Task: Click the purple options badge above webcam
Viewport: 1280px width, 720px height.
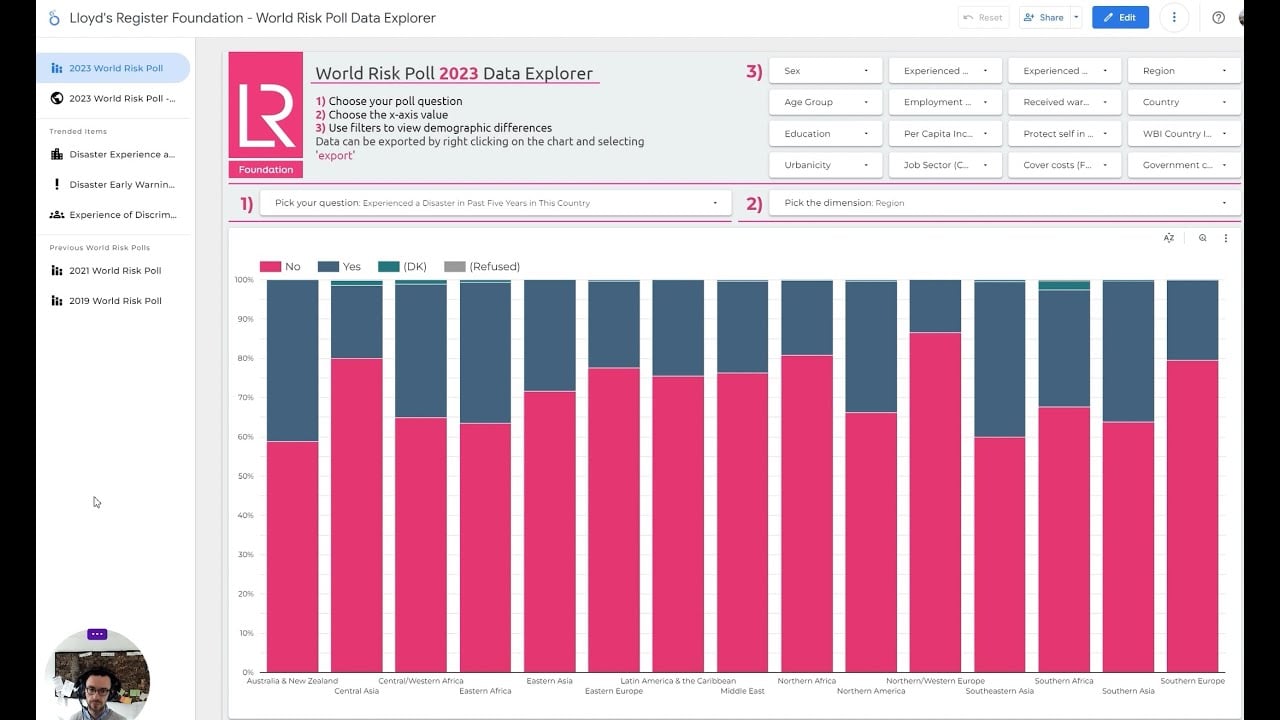Action: pyautogui.click(x=97, y=634)
